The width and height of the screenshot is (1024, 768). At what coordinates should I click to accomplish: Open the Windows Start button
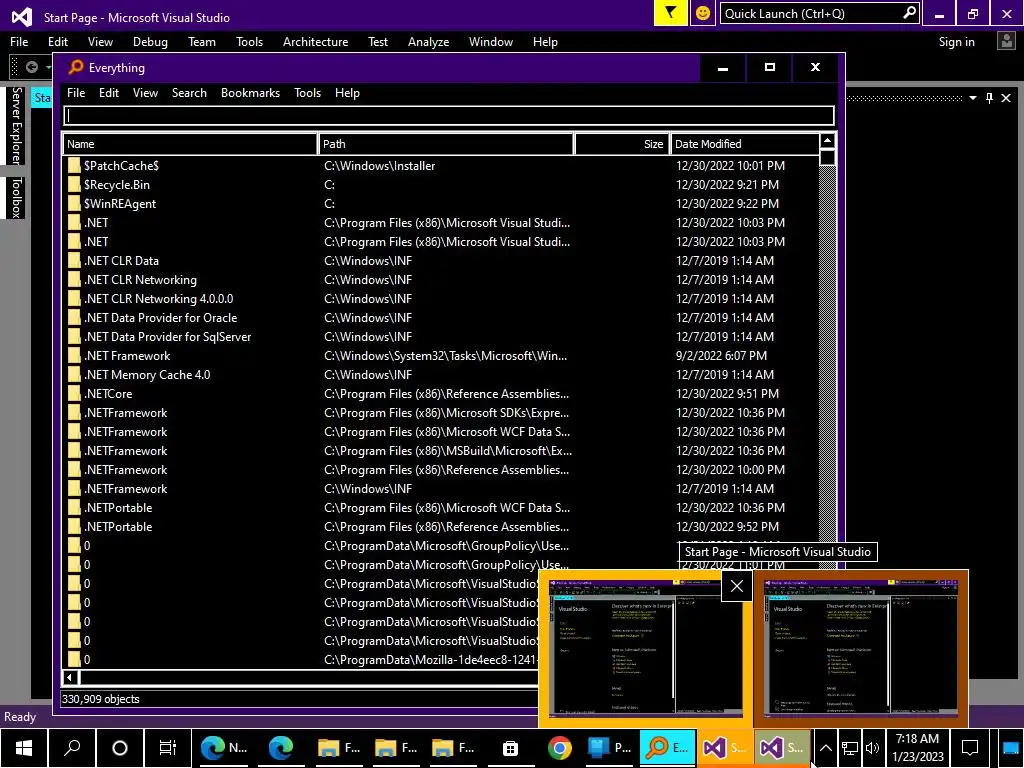tap(24, 748)
